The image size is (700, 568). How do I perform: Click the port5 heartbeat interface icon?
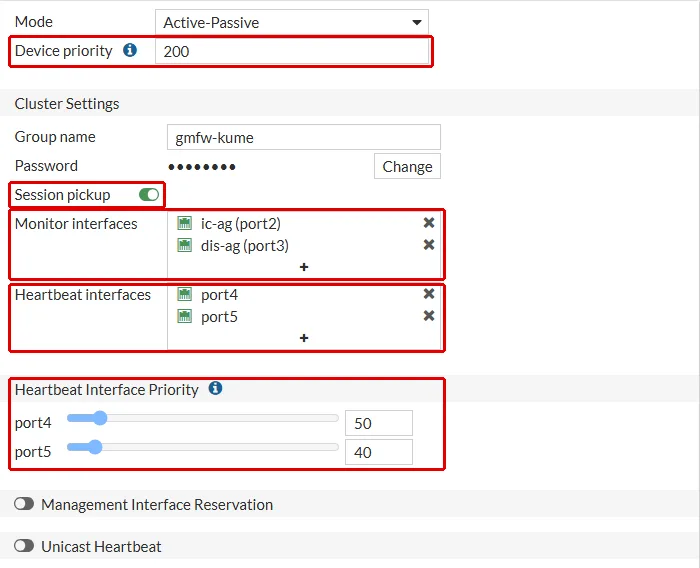pyautogui.click(x=184, y=316)
